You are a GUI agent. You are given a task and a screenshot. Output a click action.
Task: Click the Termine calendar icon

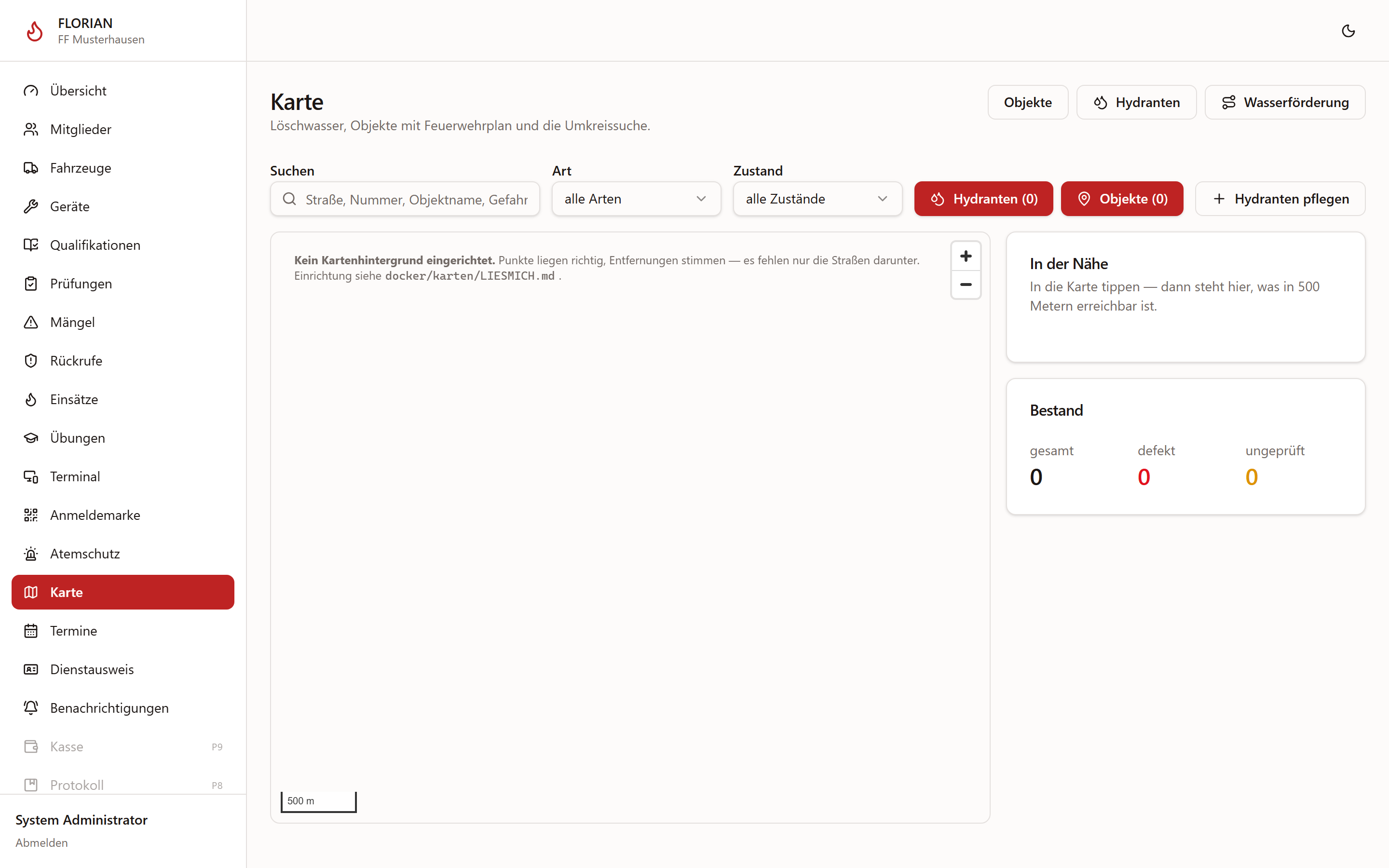[x=31, y=631]
